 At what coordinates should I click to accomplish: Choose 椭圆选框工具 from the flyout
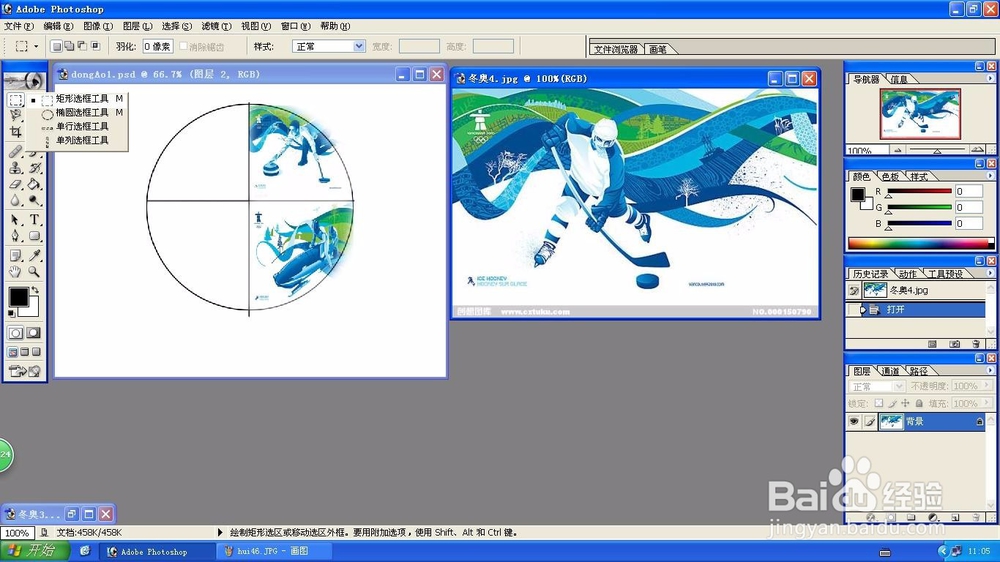point(82,112)
